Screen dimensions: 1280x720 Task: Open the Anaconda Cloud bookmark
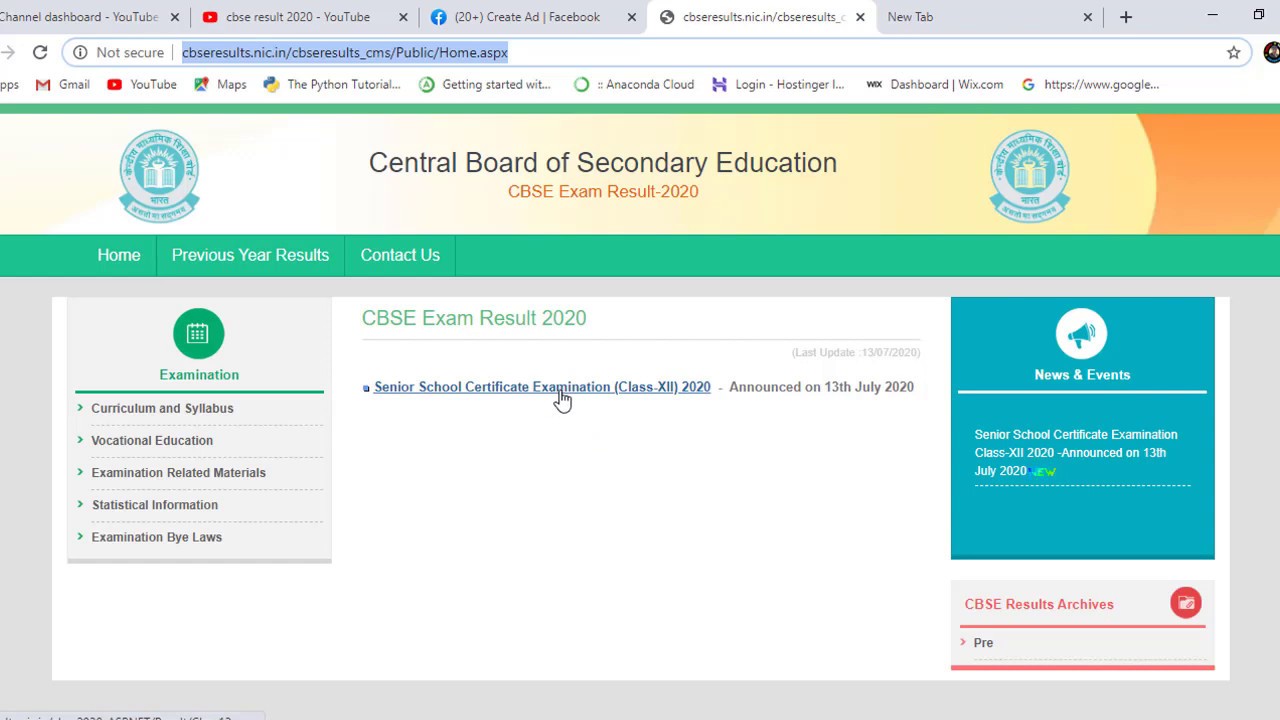[x=633, y=84]
